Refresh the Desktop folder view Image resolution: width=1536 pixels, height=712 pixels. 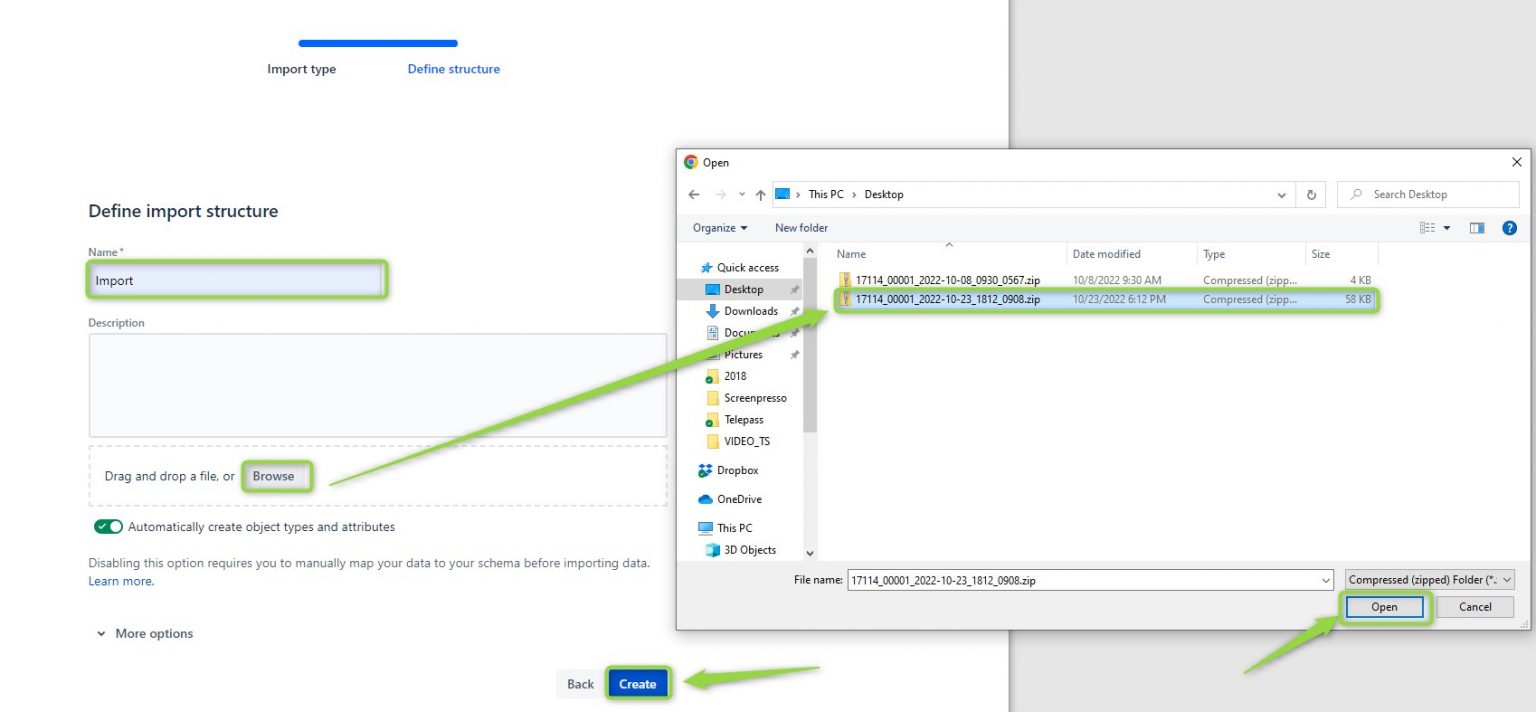coord(1311,193)
